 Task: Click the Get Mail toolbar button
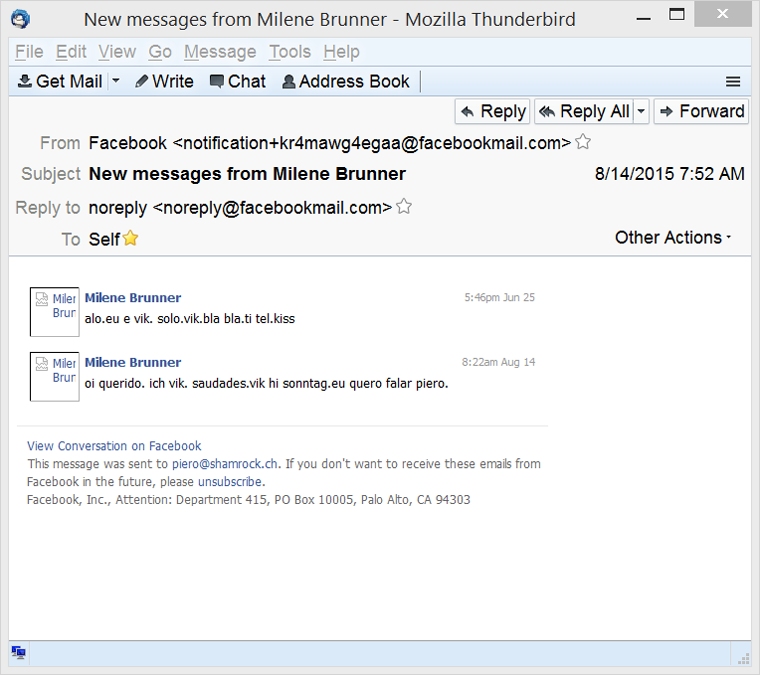(60, 82)
